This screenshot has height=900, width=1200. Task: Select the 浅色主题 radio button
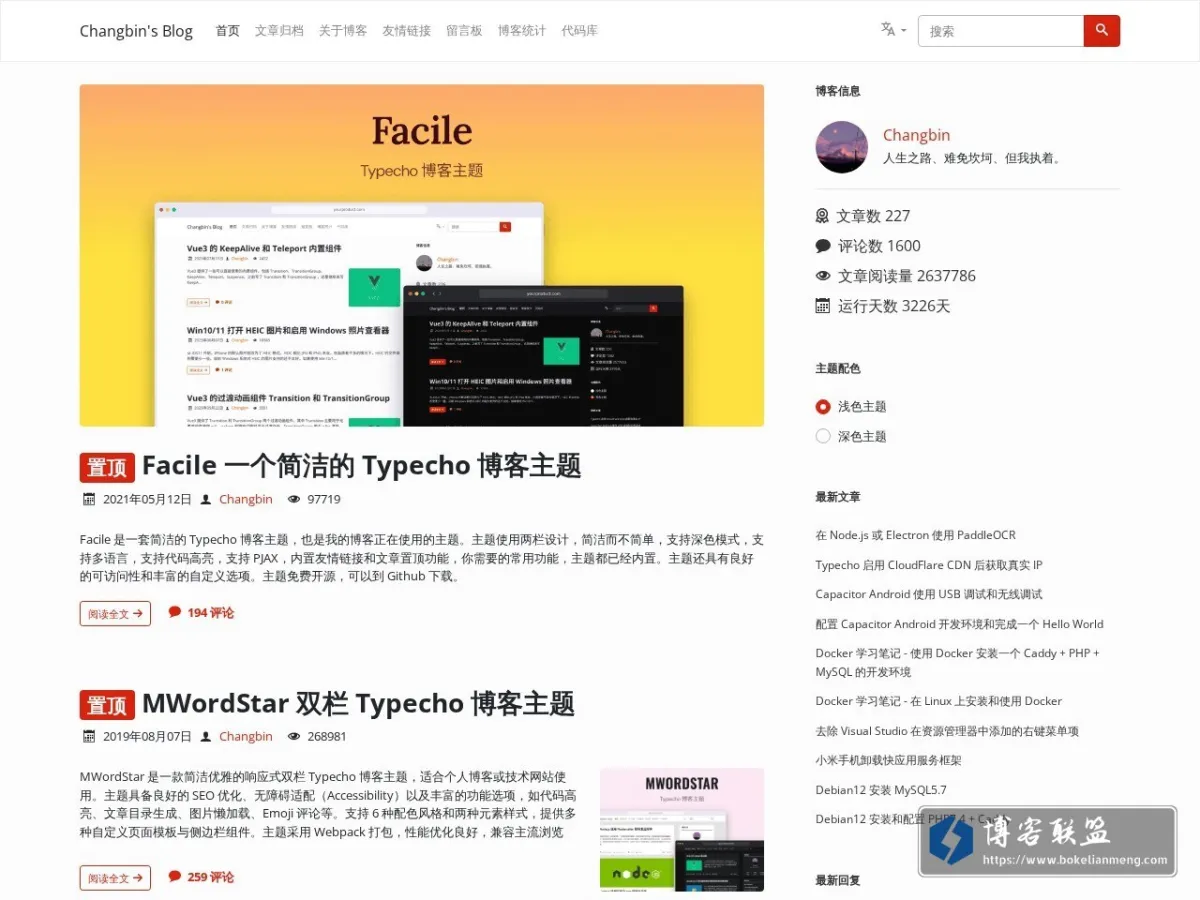tap(823, 406)
